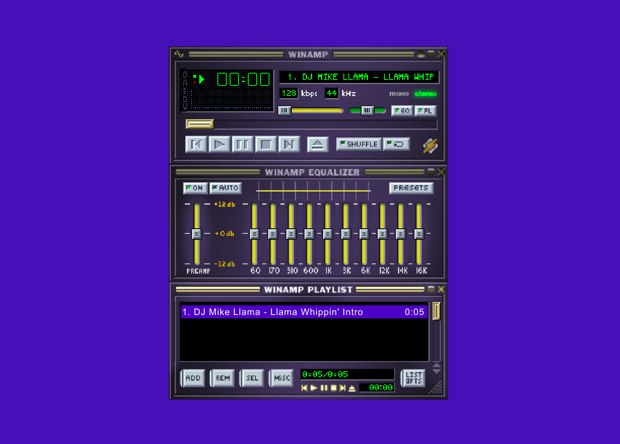Screen dimensions: 620x444
Task: Click the scrolling song title display
Action: 359,77
